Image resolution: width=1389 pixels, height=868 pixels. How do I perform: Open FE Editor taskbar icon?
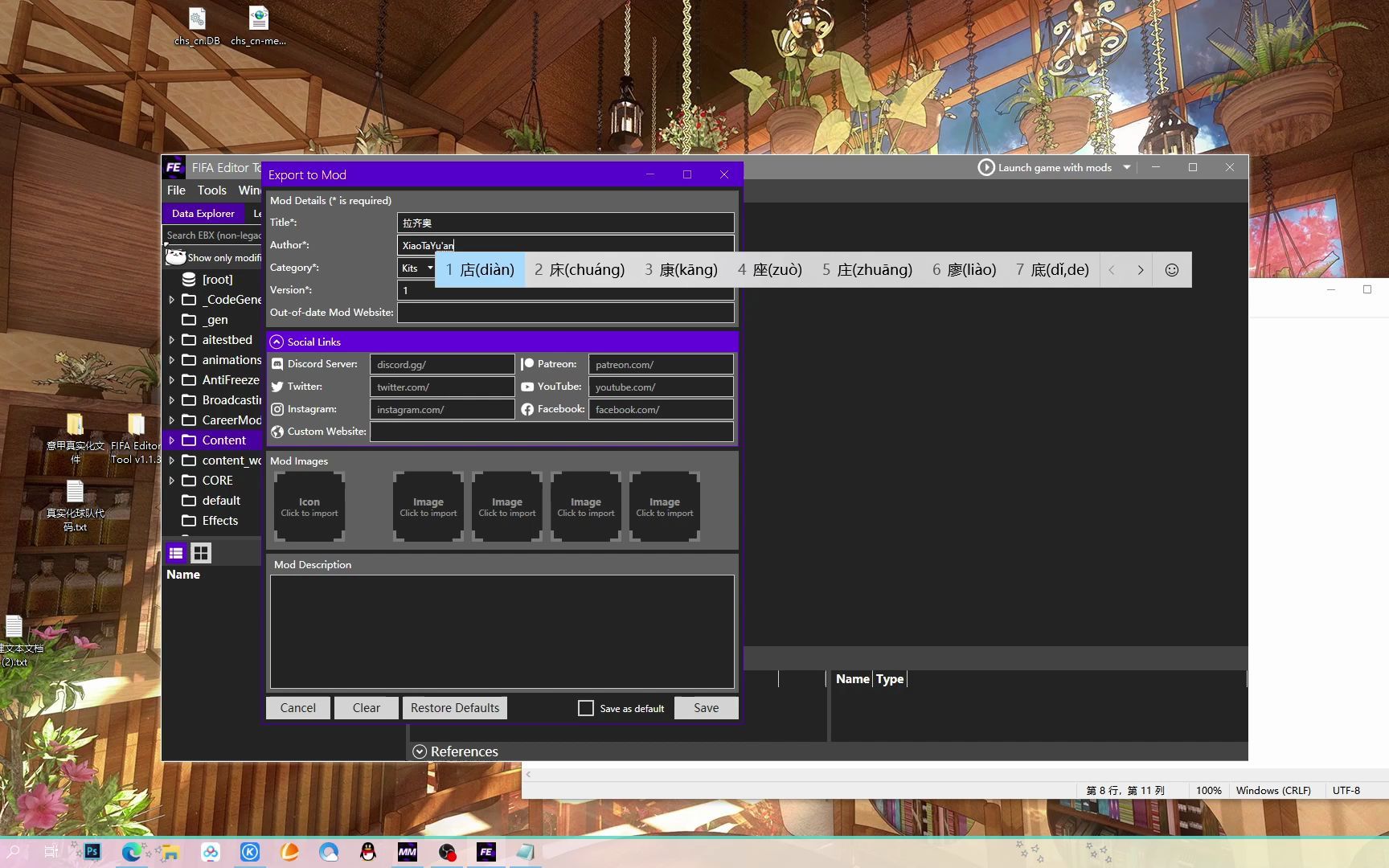486,852
